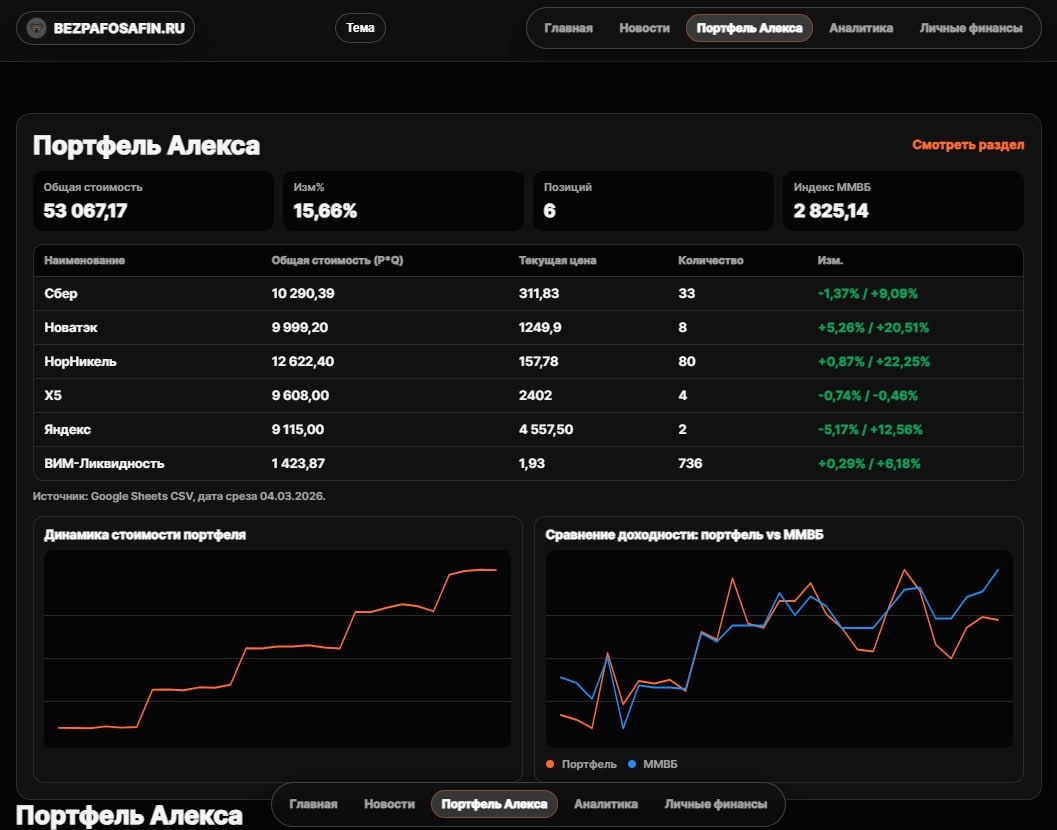This screenshot has height=830, width=1057.
Task: Open Личные финансы in the top navigation
Action: pos(971,28)
